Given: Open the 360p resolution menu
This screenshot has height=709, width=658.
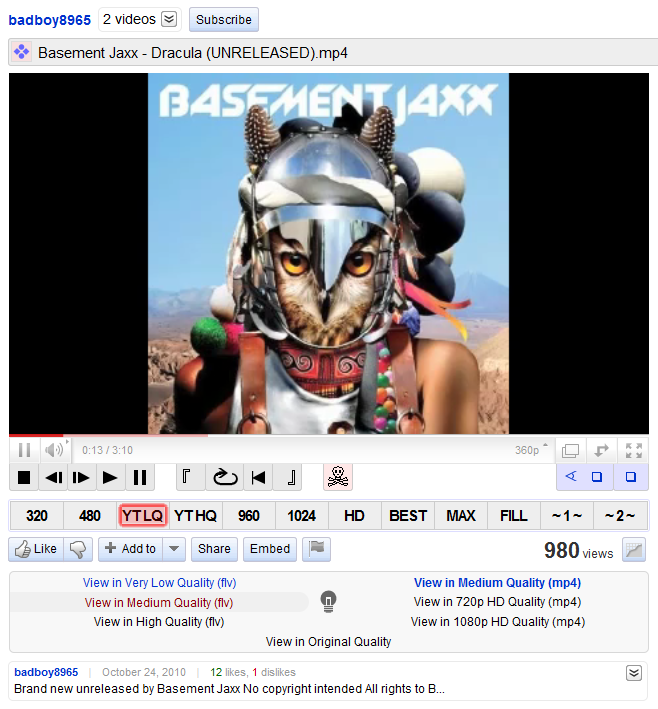Looking at the screenshot, I should point(530,450).
